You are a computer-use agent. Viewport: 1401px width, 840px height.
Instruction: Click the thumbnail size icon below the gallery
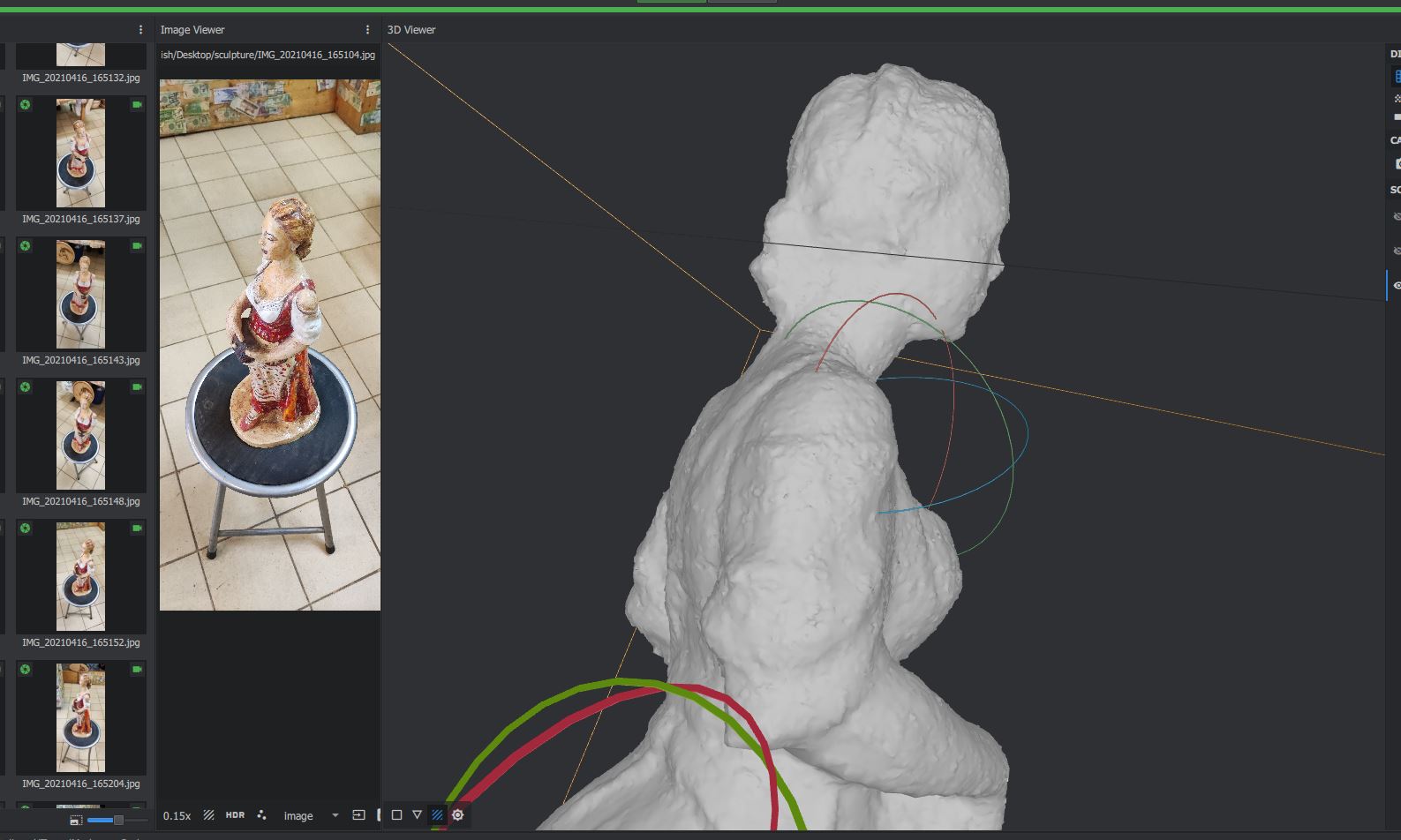point(76,821)
